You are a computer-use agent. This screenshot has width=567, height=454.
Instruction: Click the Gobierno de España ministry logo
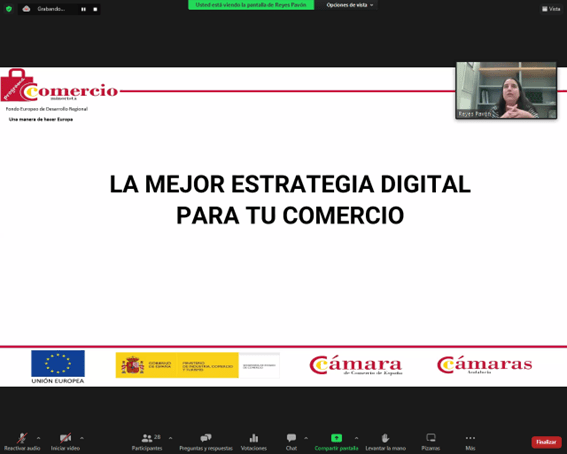click(197, 365)
